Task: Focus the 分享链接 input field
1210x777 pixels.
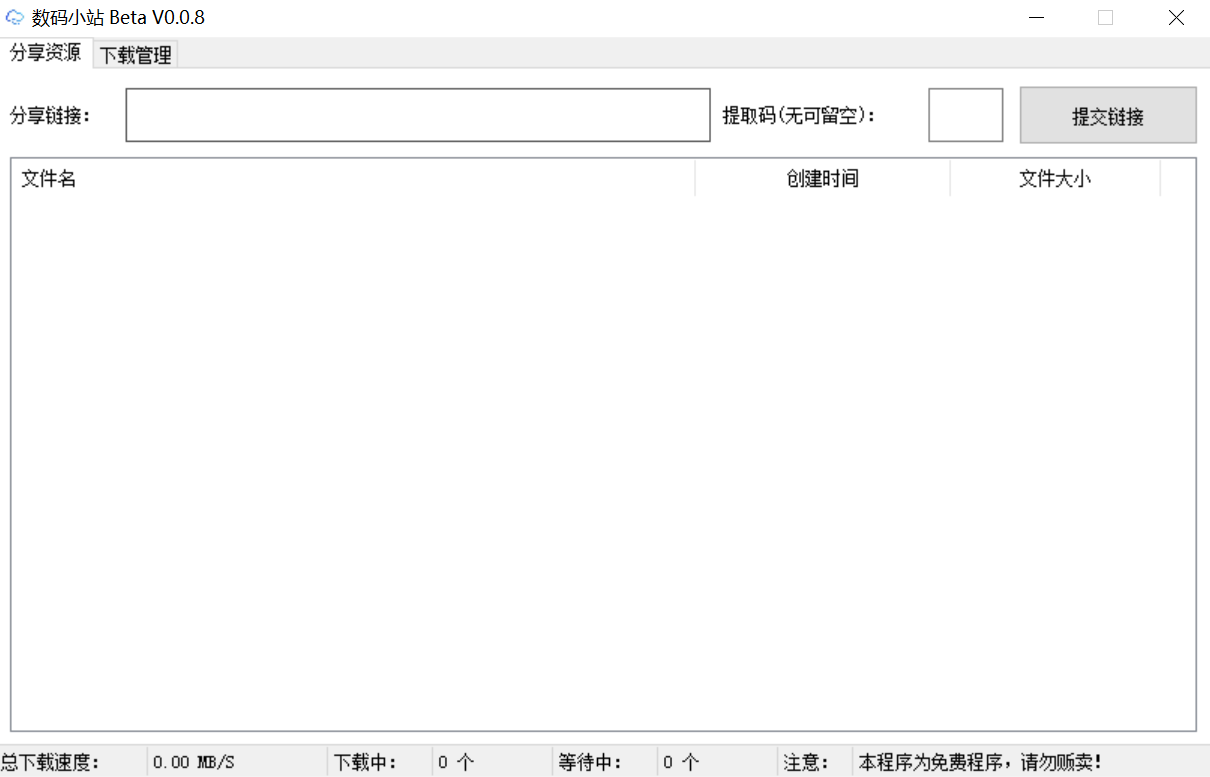Action: pyautogui.click(x=418, y=115)
